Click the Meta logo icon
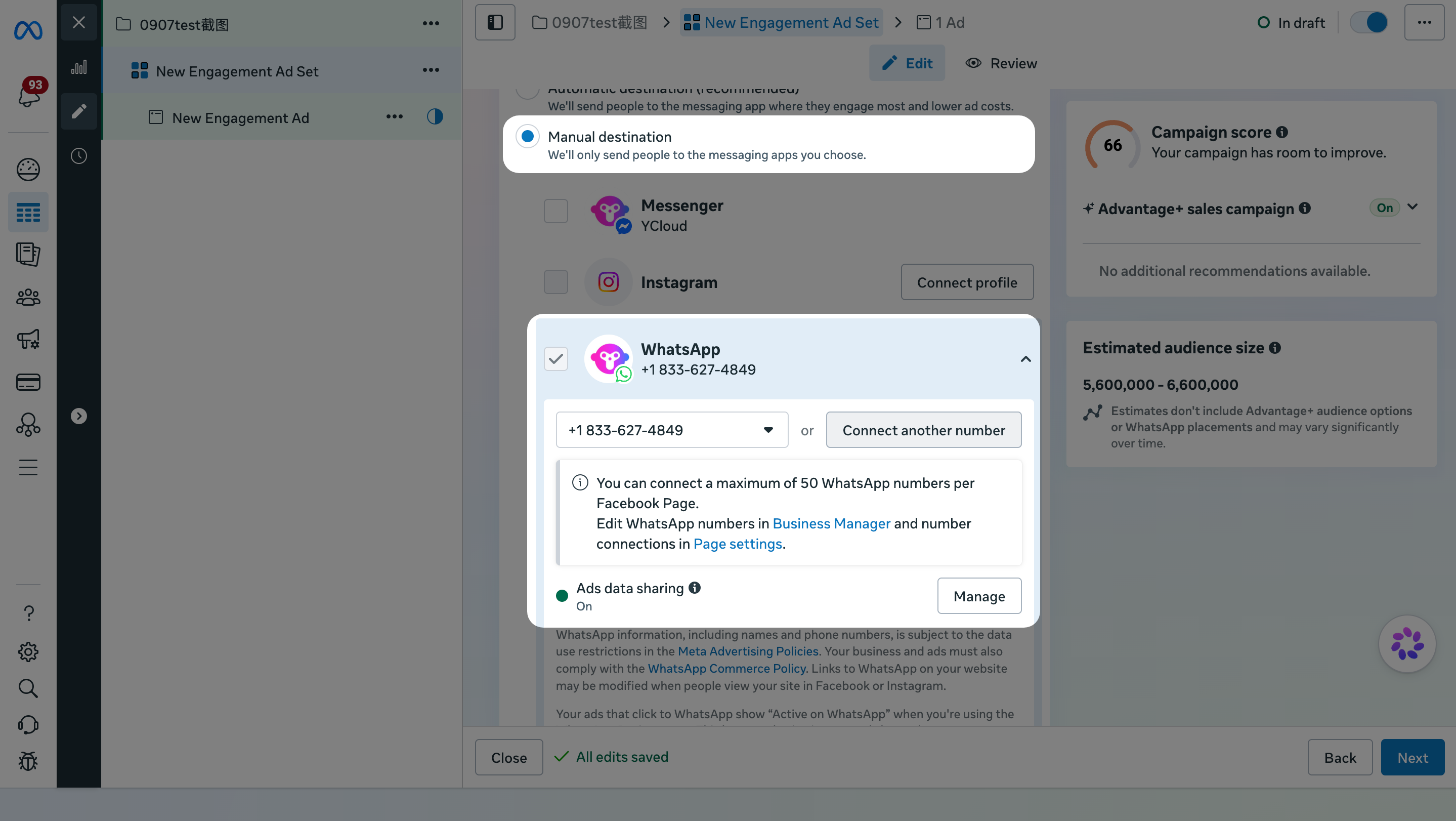This screenshot has height=821, width=1456. 28,29
